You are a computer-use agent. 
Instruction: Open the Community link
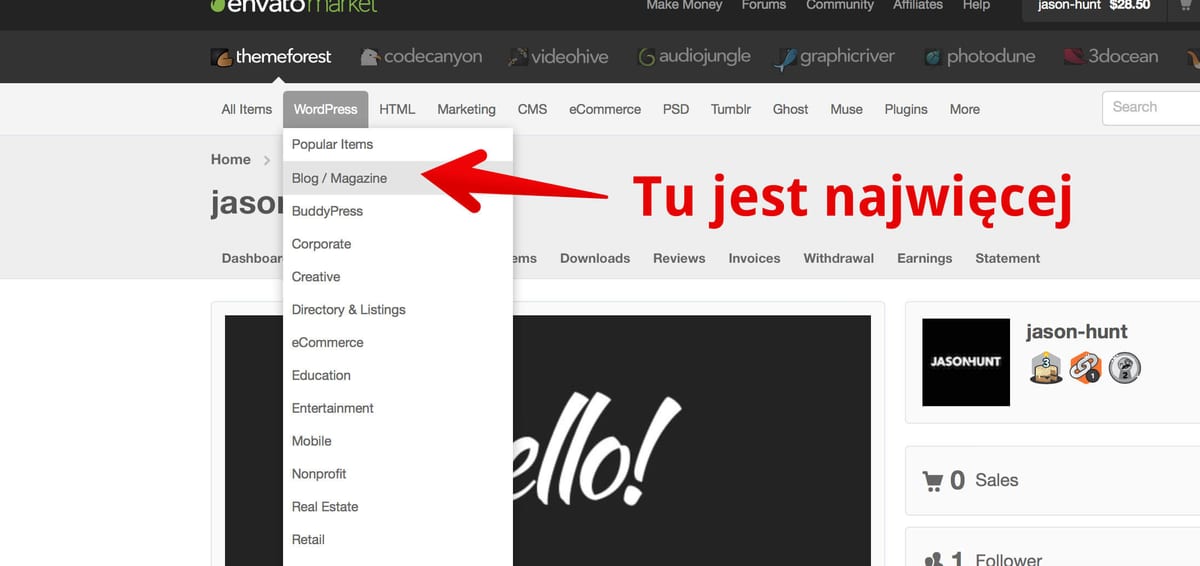pos(840,5)
